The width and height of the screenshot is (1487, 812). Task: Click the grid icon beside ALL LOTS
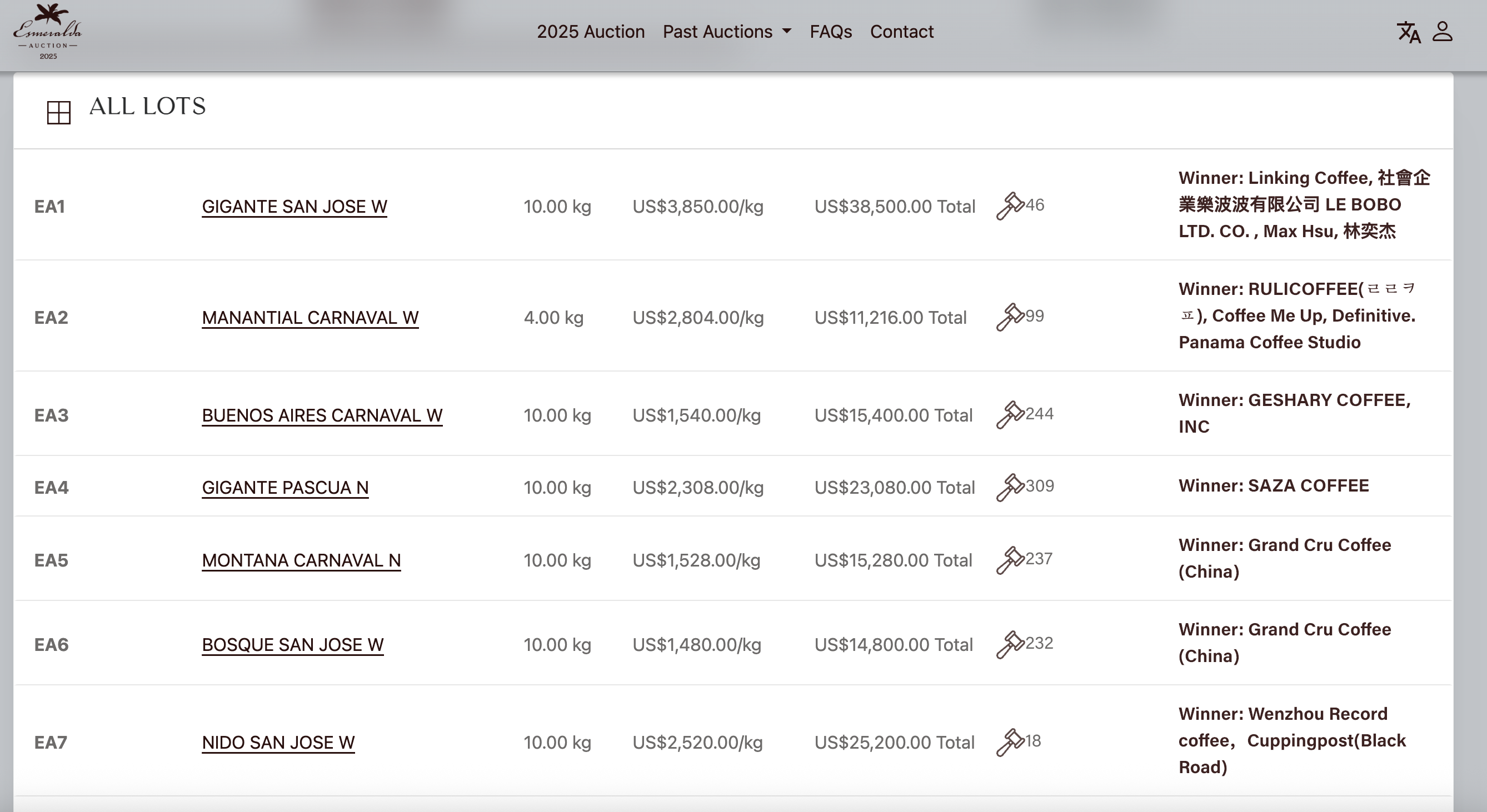coord(59,113)
